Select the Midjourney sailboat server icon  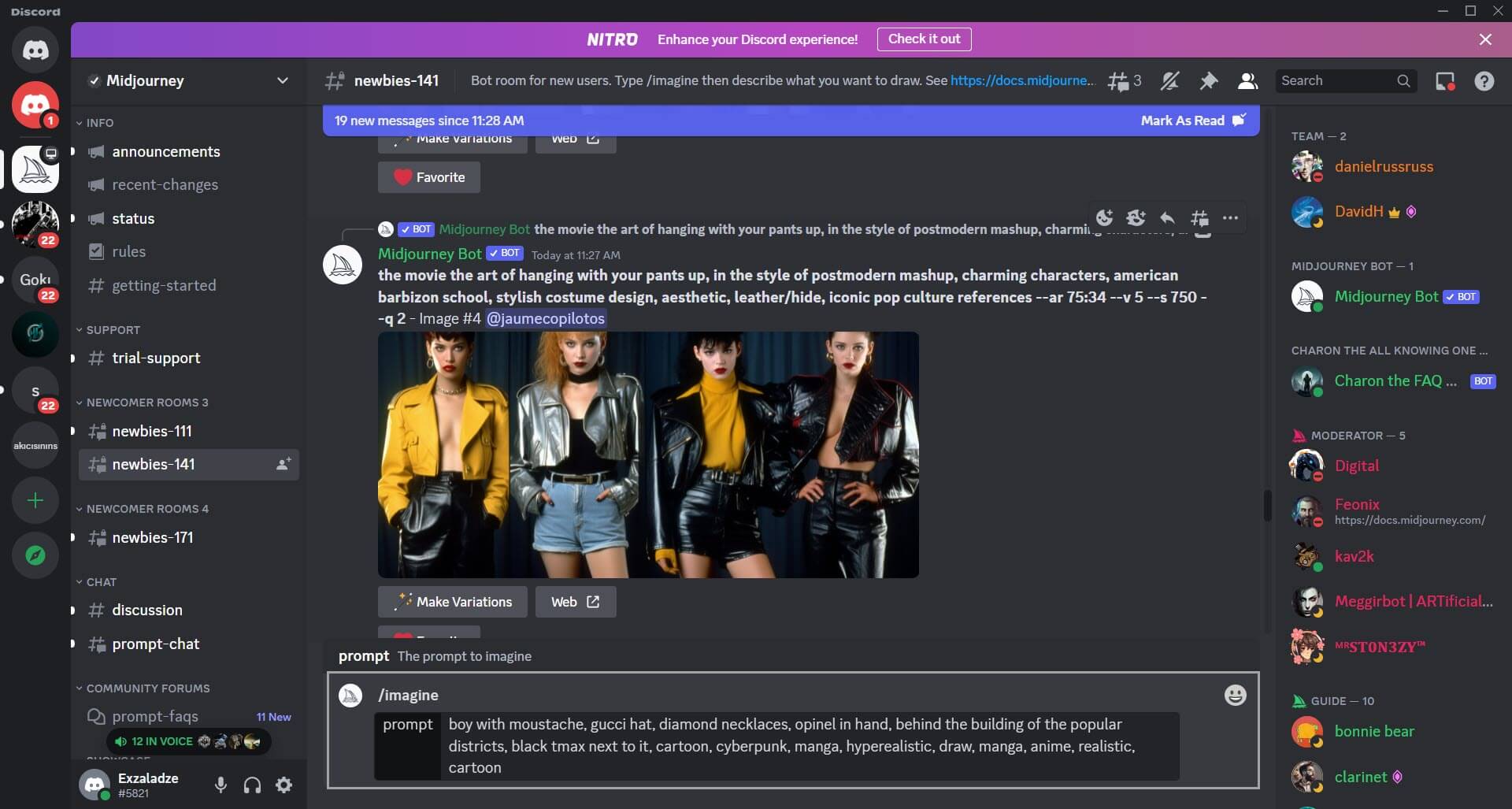pyautogui.click(x=35, y=169)
